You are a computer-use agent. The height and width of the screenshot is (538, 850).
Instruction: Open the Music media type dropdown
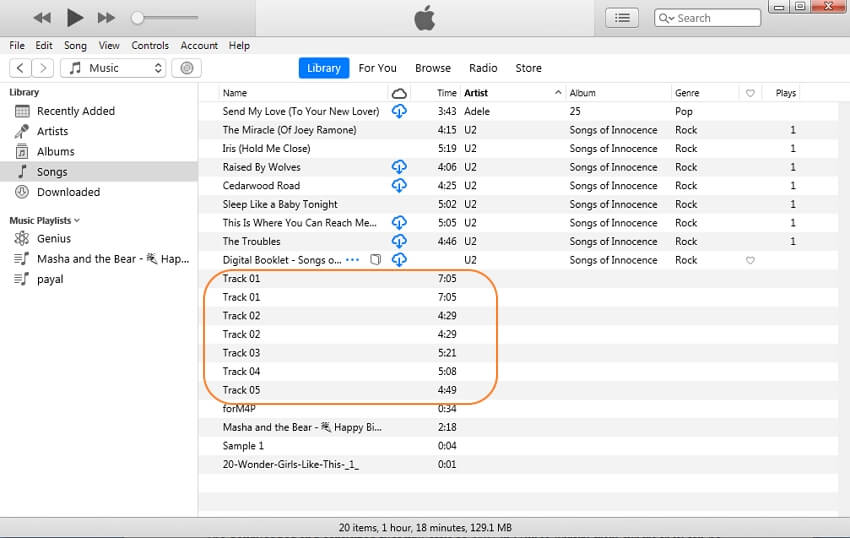click(x=113, y=68)
